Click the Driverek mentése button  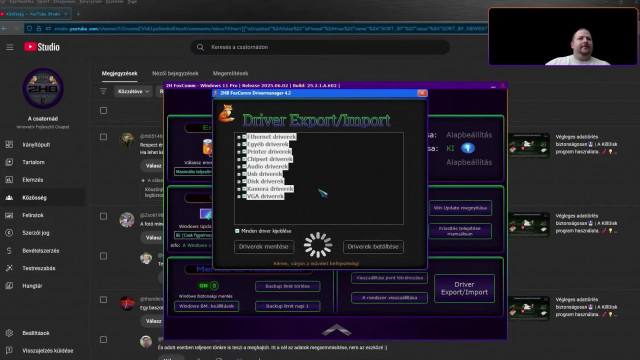click(264, 247)
